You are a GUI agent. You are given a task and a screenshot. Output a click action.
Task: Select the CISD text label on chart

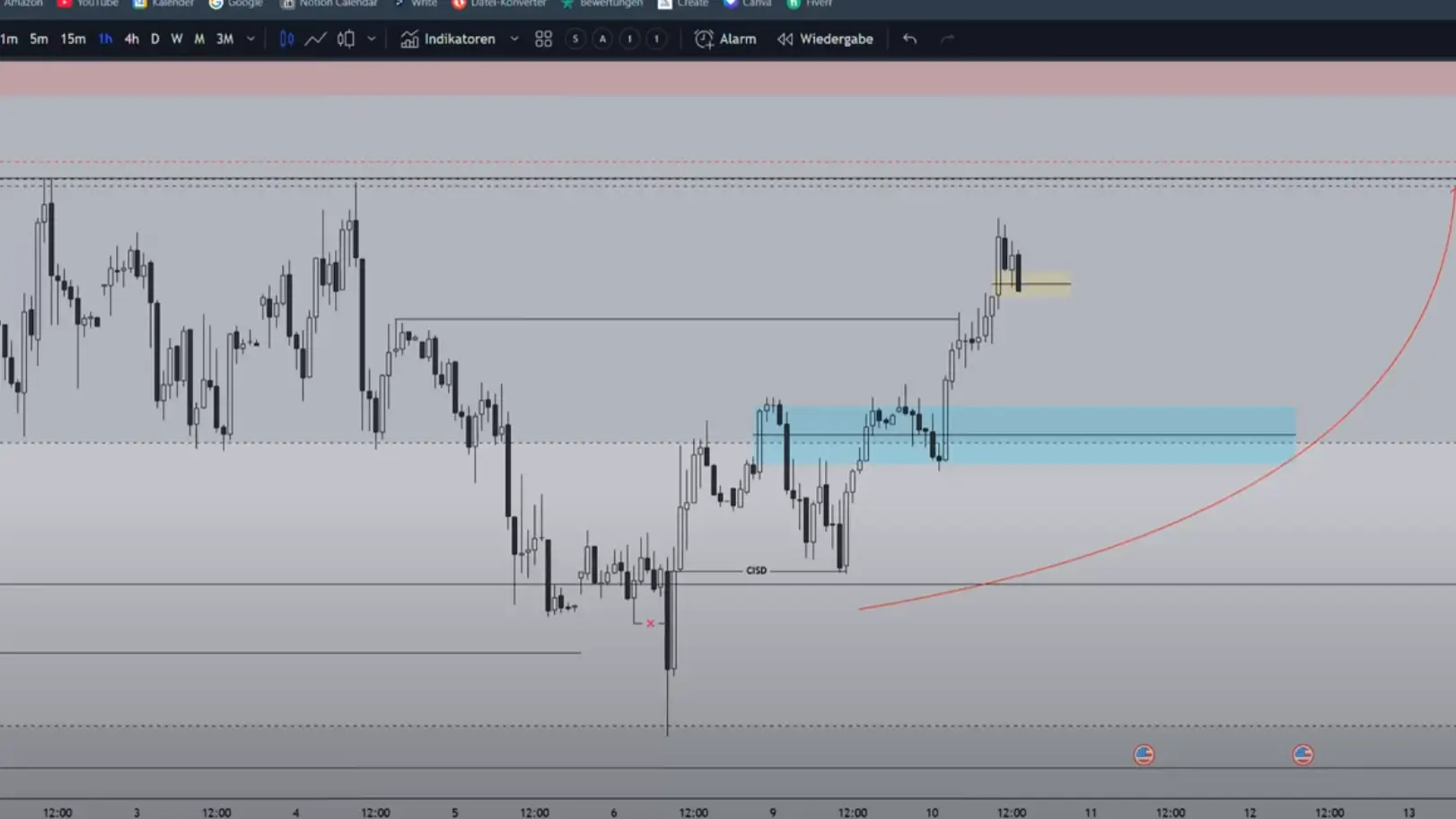pyautogui.click(x=756, y=570)
